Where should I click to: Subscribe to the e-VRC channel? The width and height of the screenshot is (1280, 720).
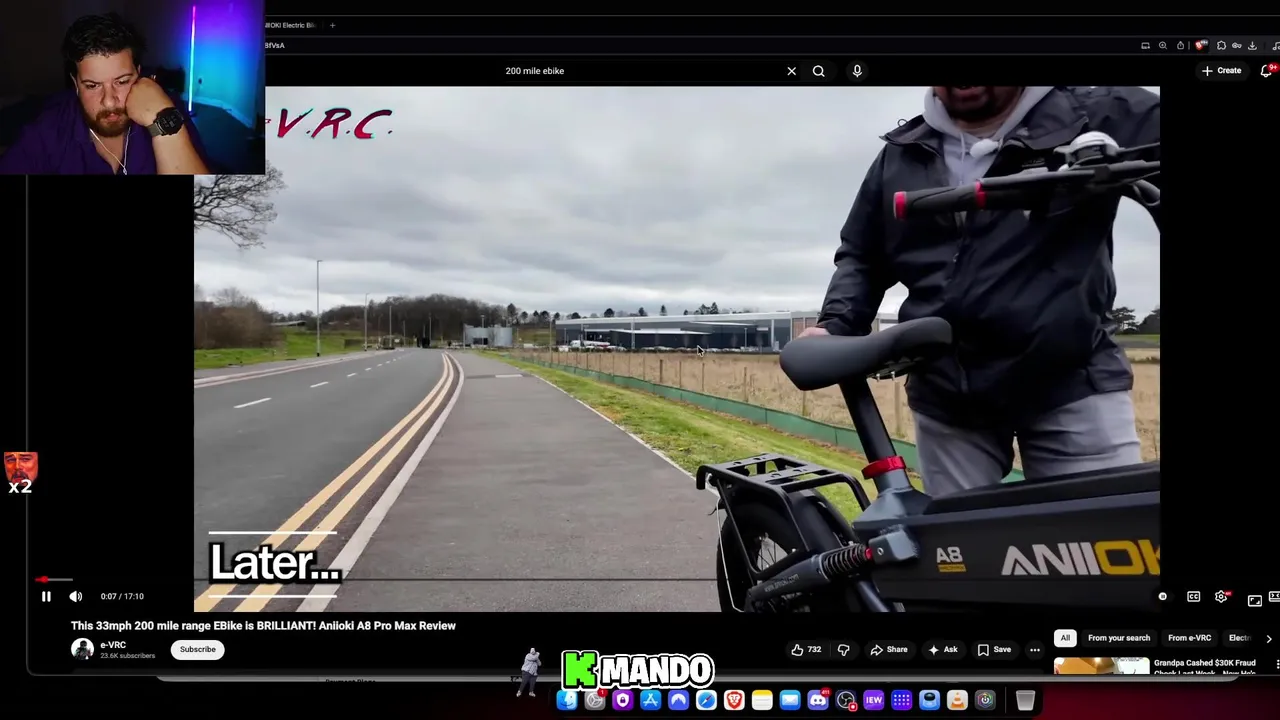pos(197,649)
